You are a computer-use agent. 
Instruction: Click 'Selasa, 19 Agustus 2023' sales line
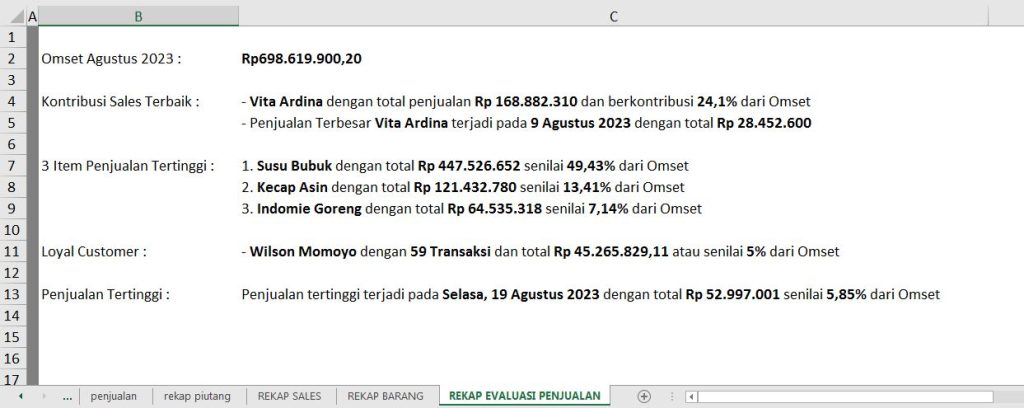pos(590,294)
